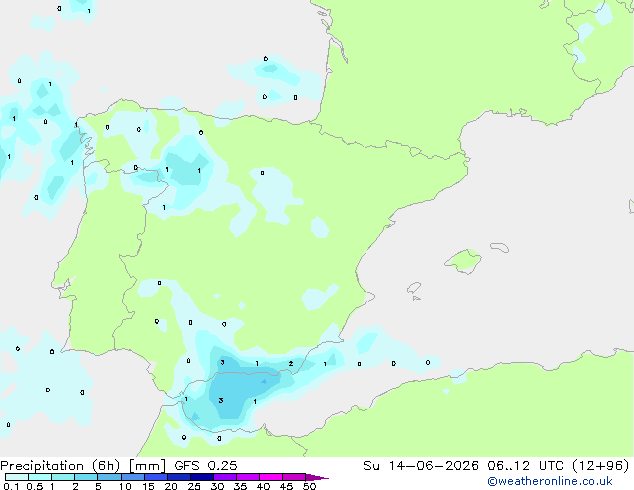
Task: Click the legend scale label "50"
Action: [x=309, y=486]
